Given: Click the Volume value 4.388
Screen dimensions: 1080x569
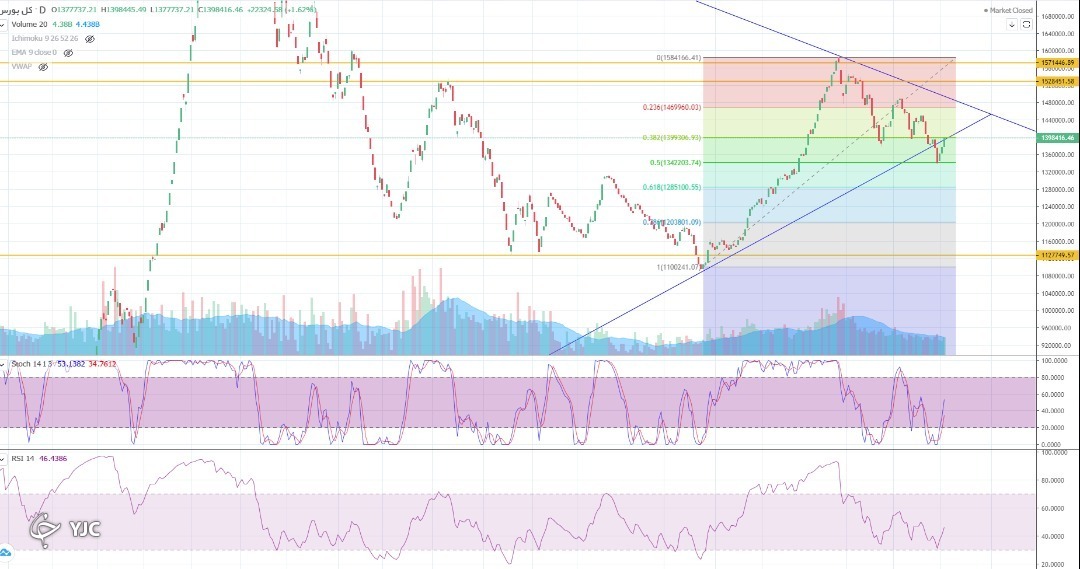Looking at the screenshot, I should pos(62,24).
